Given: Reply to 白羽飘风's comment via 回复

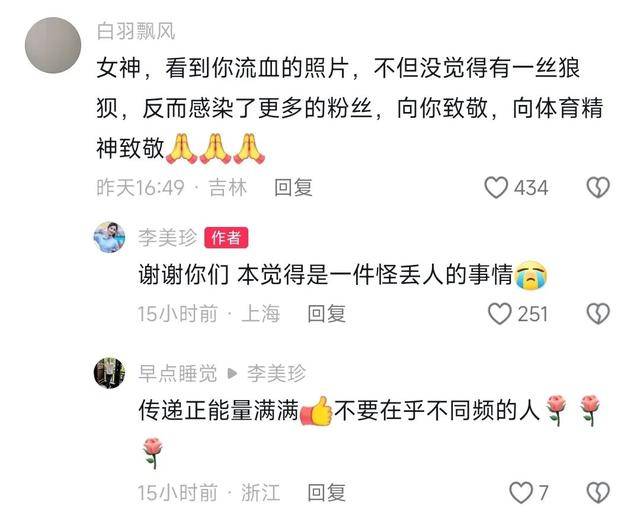Looking at the screenshot, I should point(293,188).
